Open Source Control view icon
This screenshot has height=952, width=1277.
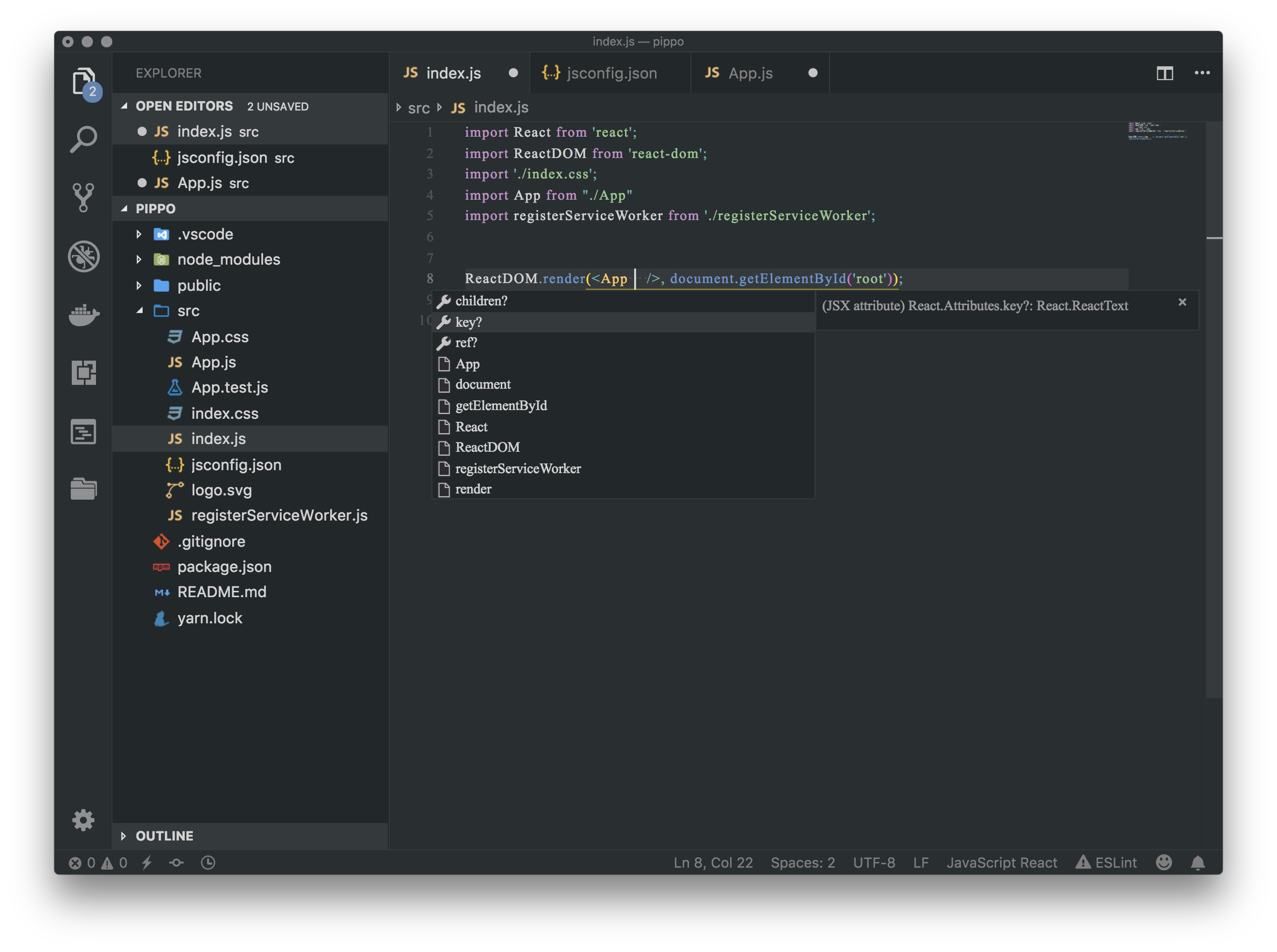pos(83,198)
